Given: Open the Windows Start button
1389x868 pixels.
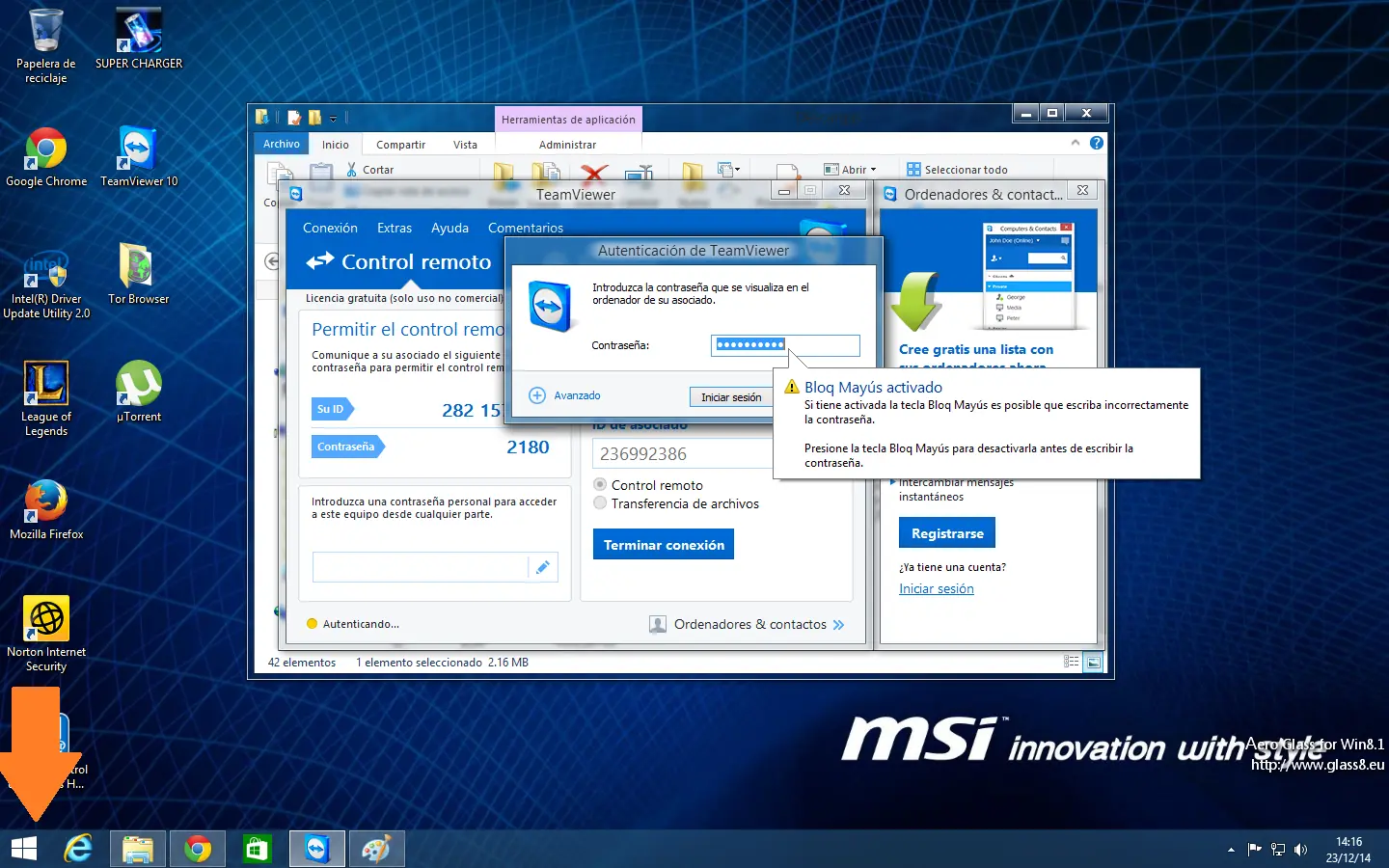Looking at the screenshot, I should click(x=24, y=849).
